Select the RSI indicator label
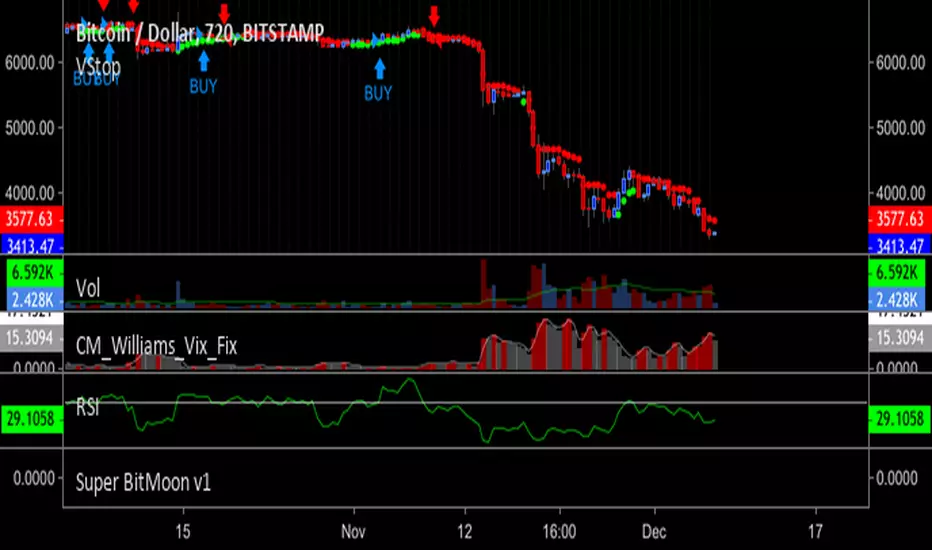 (87, 407)
